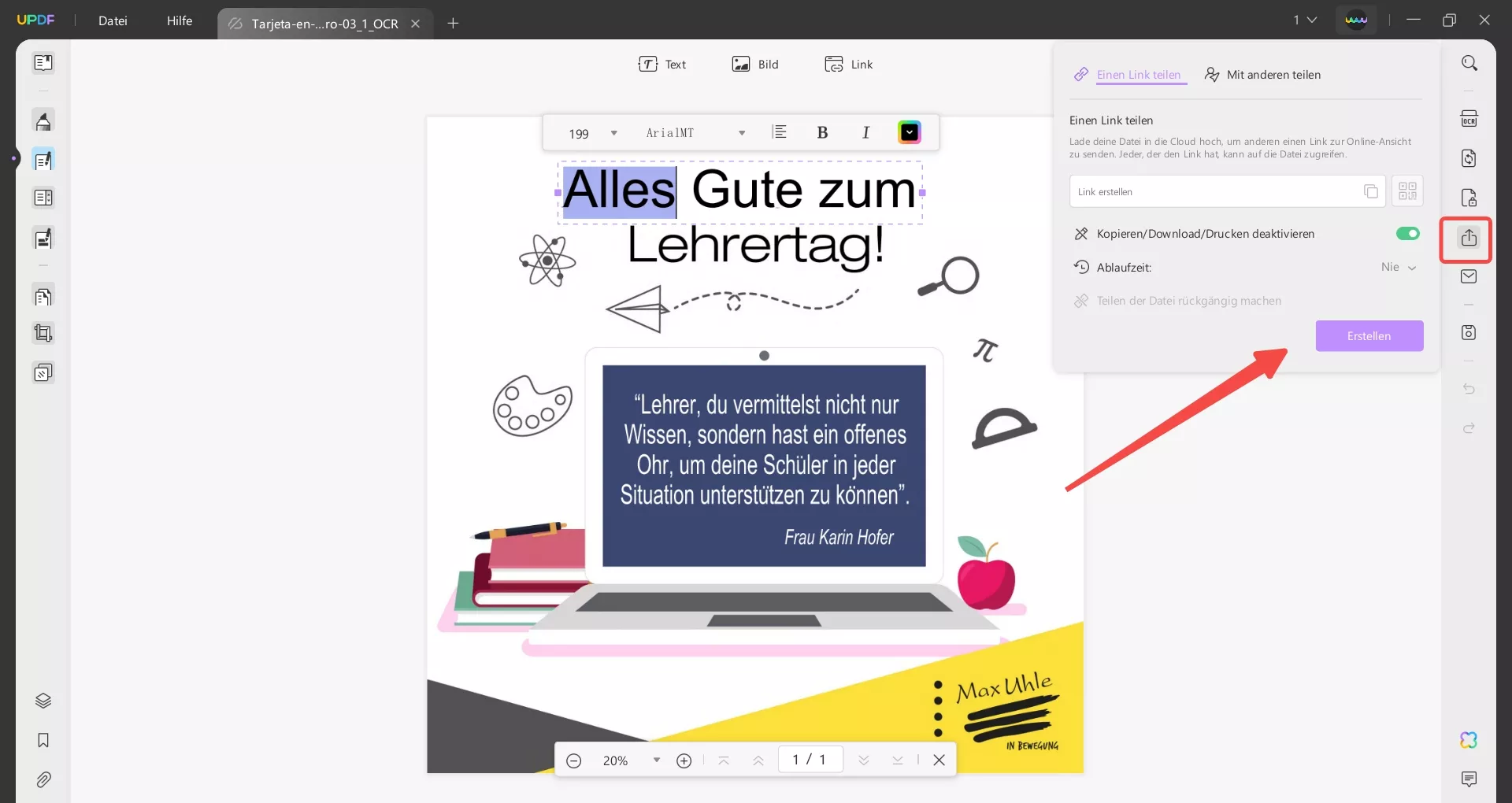Open the UPDF AI assistant

click(x=1468, y=740)
